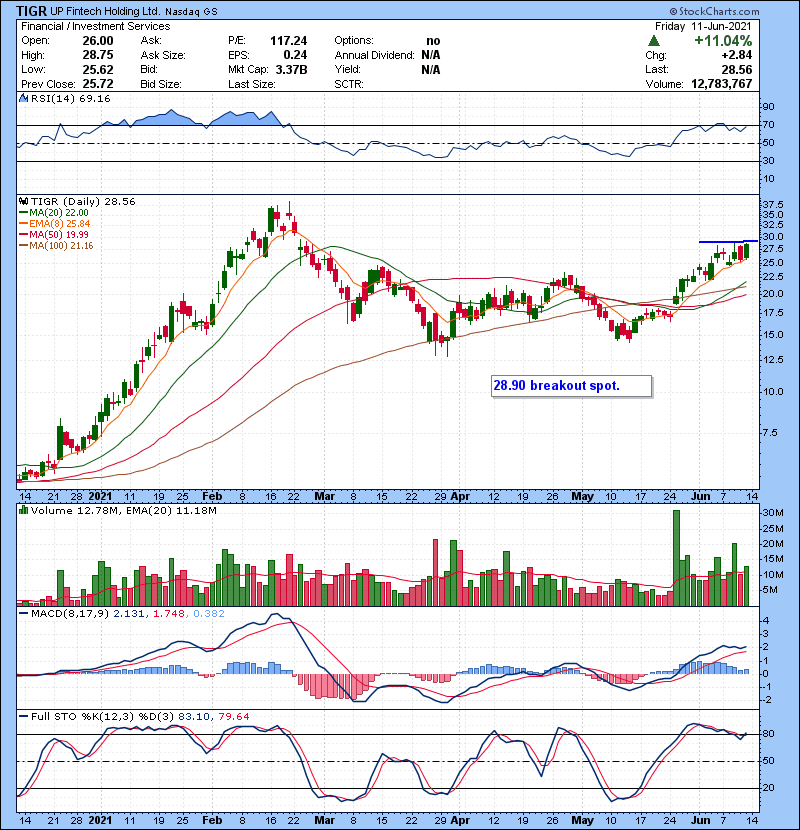The width and height of the screenshot is (800, 830).
Task: Click the P/E value 117.24
Action: click(289, 41)
